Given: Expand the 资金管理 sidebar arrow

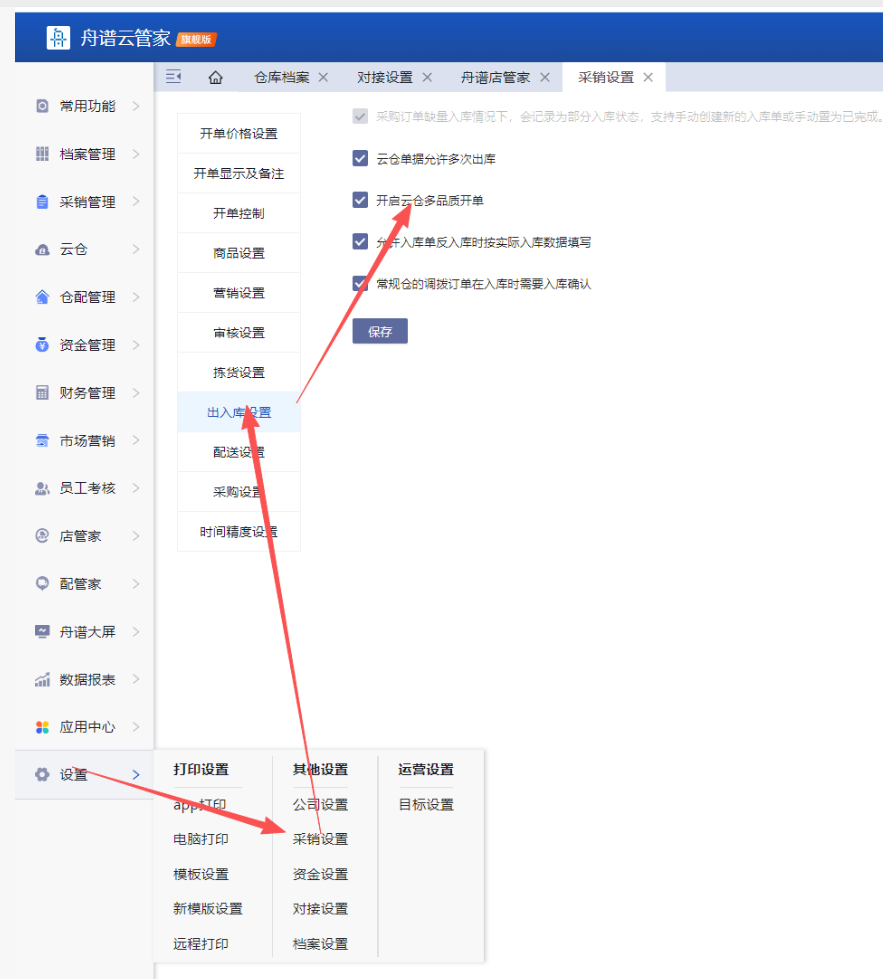Looking at the screenshot, I should (135, 345).
